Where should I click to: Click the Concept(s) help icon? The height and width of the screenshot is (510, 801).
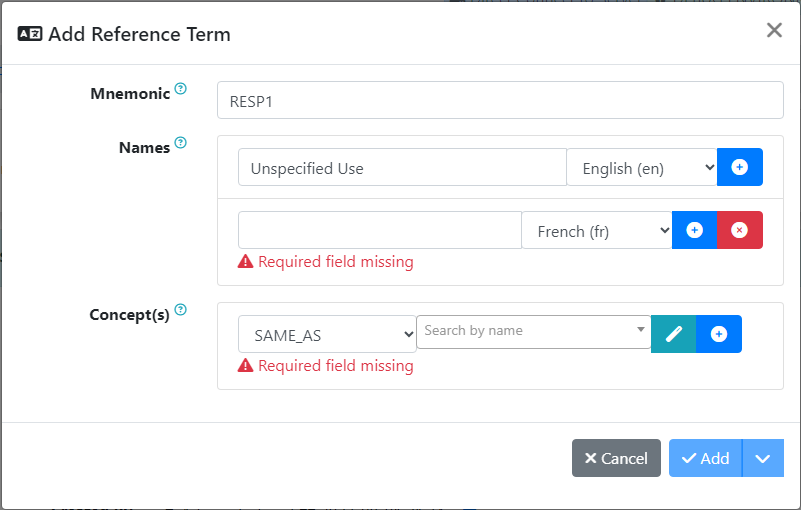tap(181, 310)
